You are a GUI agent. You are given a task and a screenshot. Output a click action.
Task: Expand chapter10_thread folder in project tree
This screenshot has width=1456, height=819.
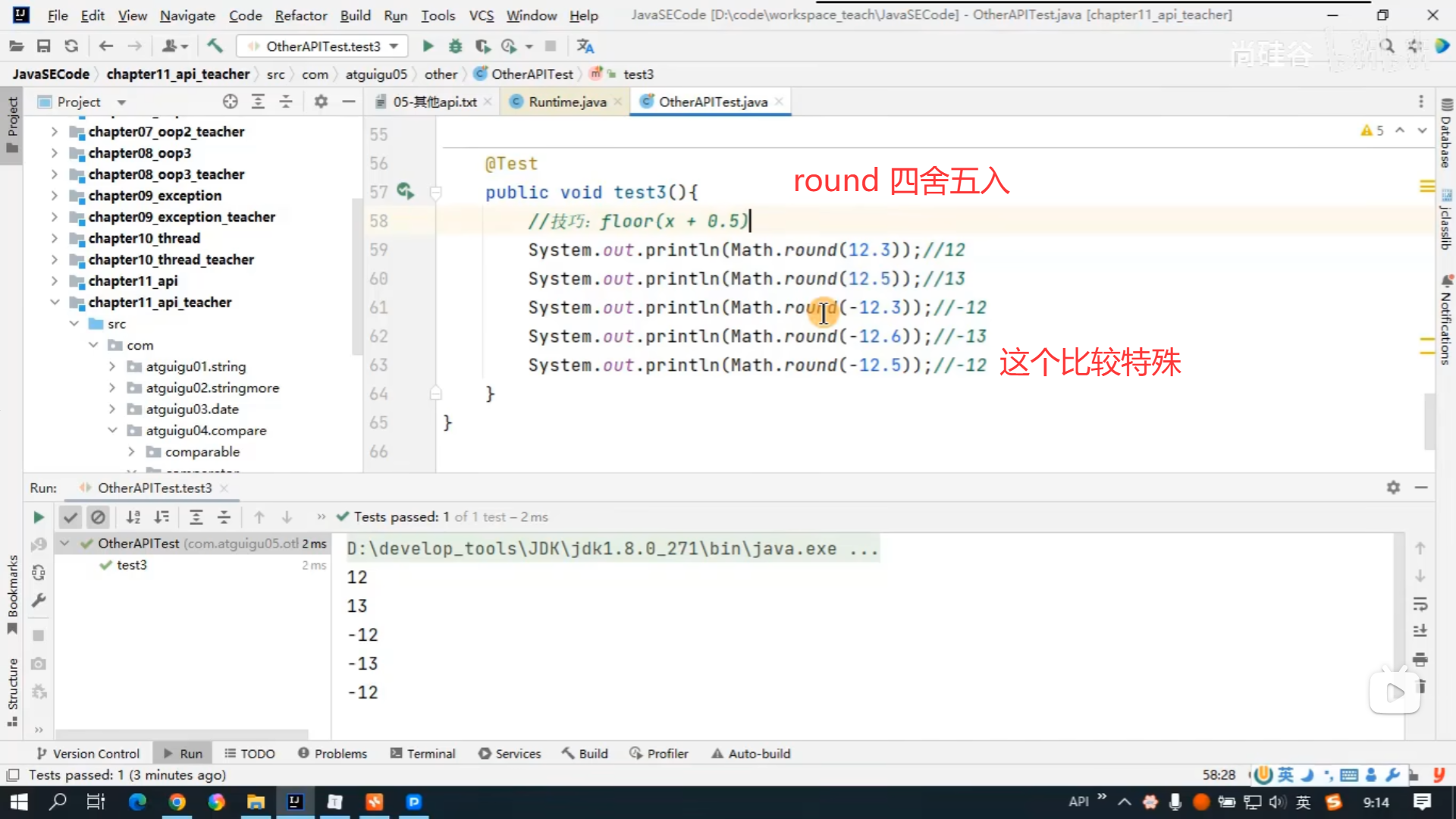coord(55,238)
